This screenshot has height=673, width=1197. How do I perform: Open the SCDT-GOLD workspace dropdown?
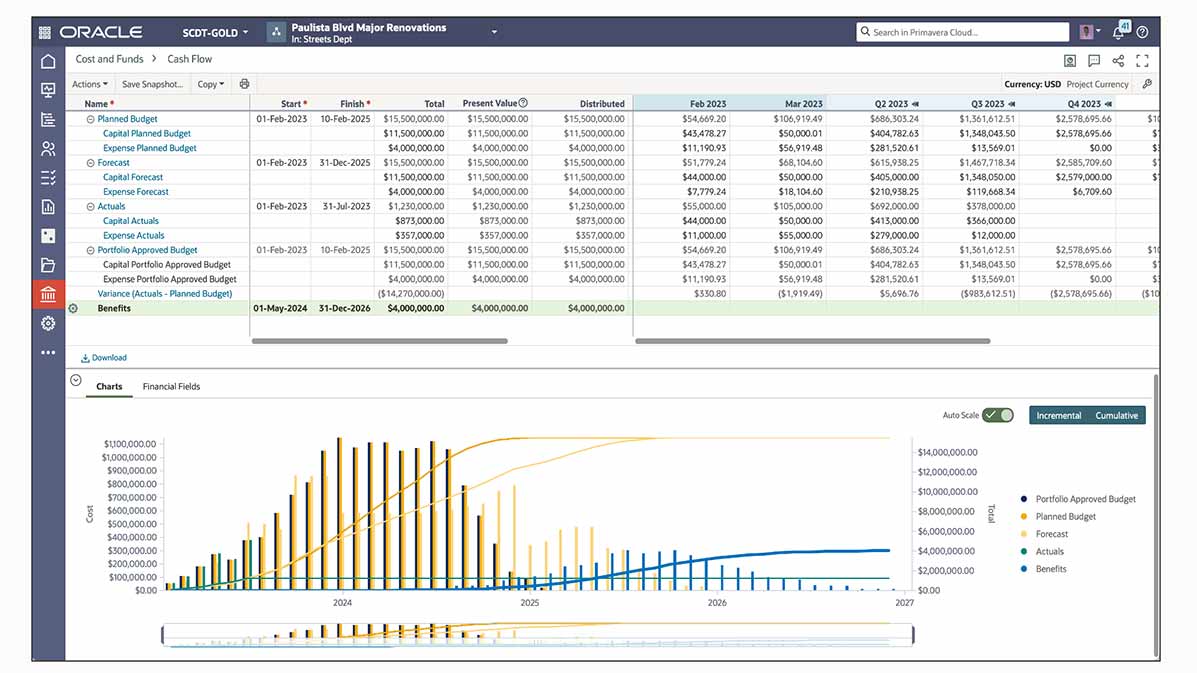[215, 32]
